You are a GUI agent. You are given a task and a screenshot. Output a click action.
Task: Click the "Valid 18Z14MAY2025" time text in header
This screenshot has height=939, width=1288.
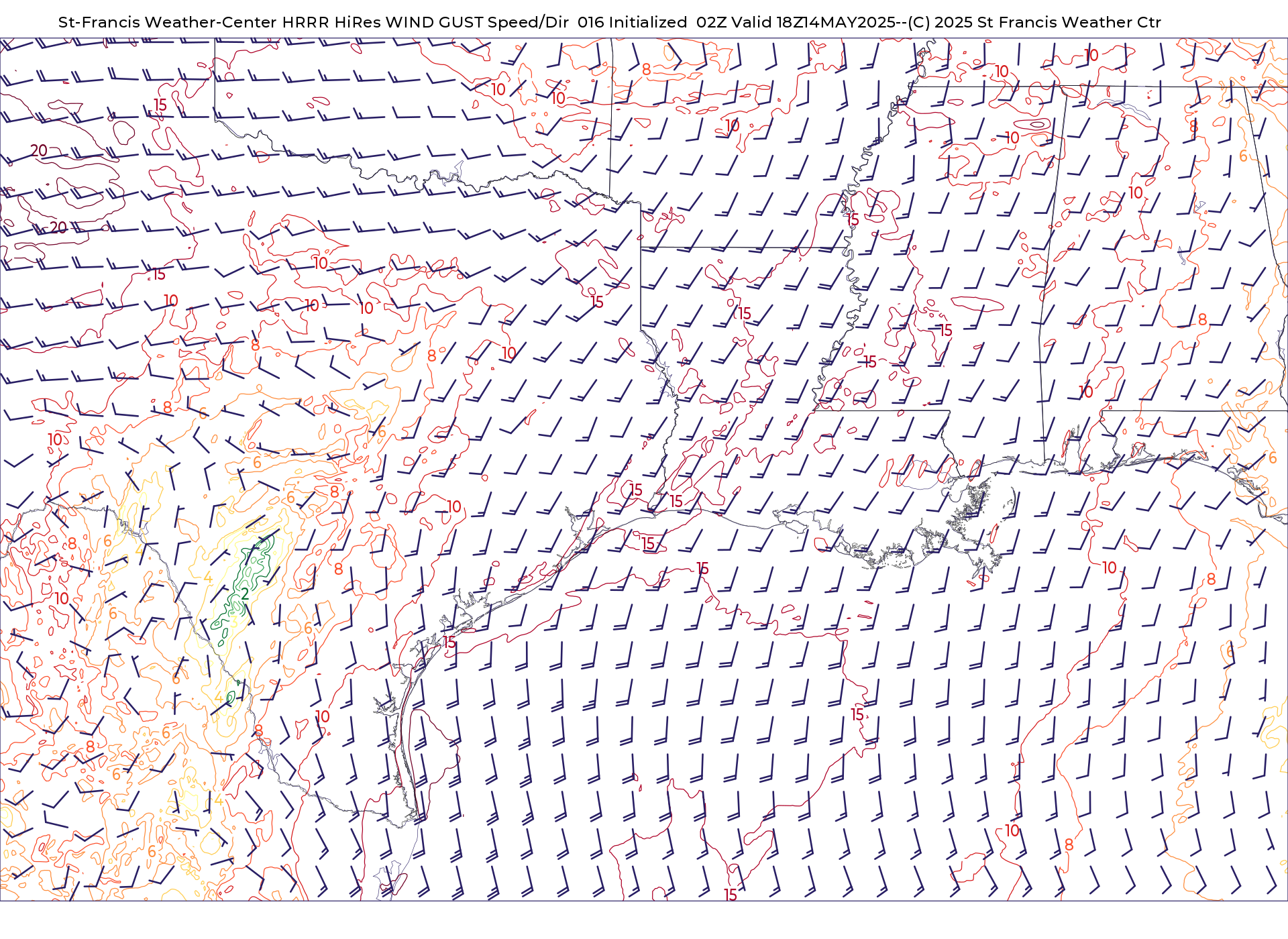[814, 22]
